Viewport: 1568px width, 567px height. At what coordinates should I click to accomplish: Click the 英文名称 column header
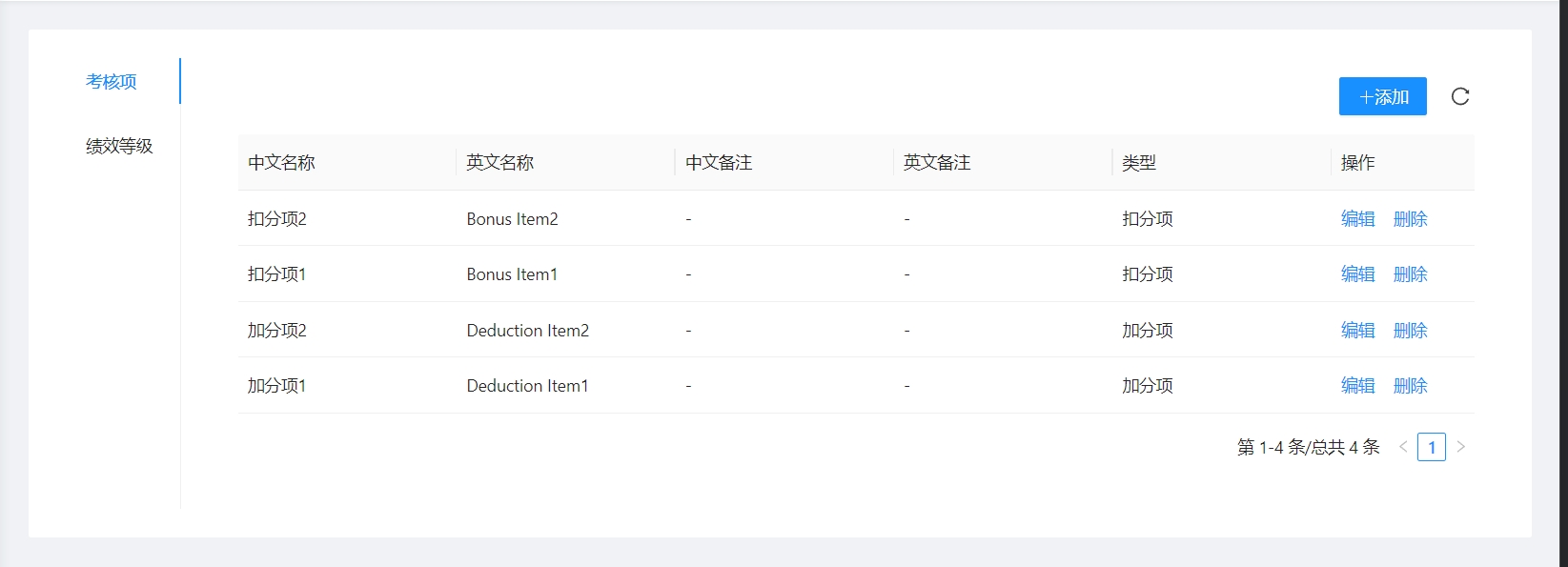499,163
